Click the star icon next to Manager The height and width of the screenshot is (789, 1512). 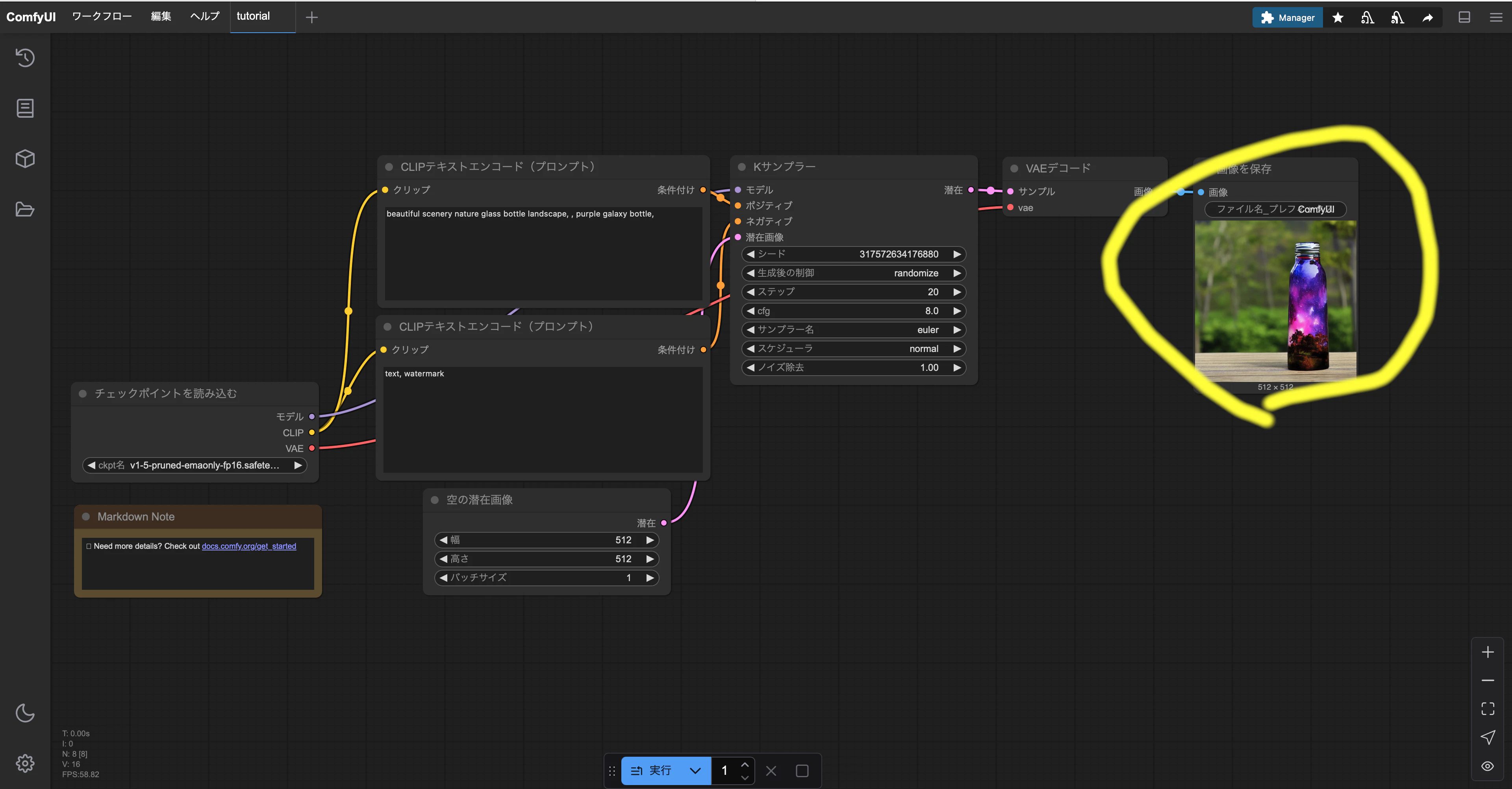point(1338,18)
